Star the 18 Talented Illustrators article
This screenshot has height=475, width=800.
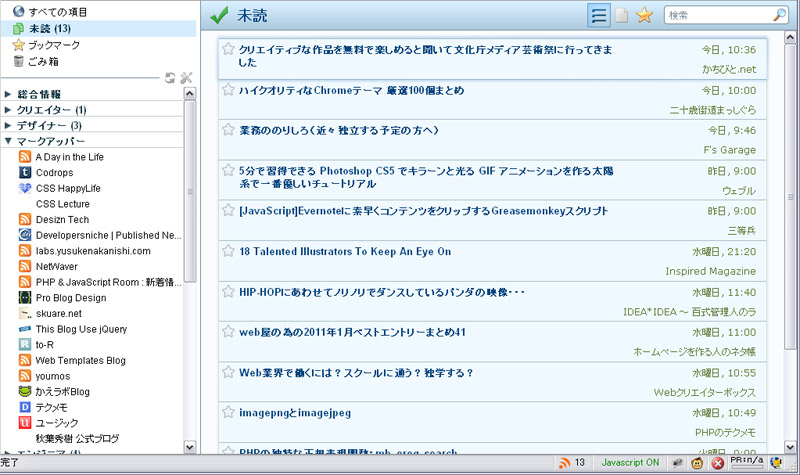(x=228, y=252)
